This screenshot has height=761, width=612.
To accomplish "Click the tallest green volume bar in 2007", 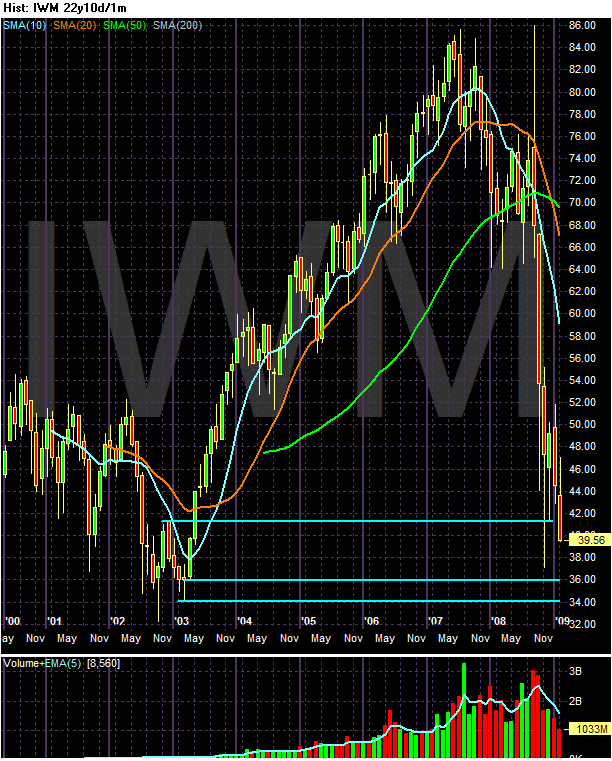I will (464, 710).
